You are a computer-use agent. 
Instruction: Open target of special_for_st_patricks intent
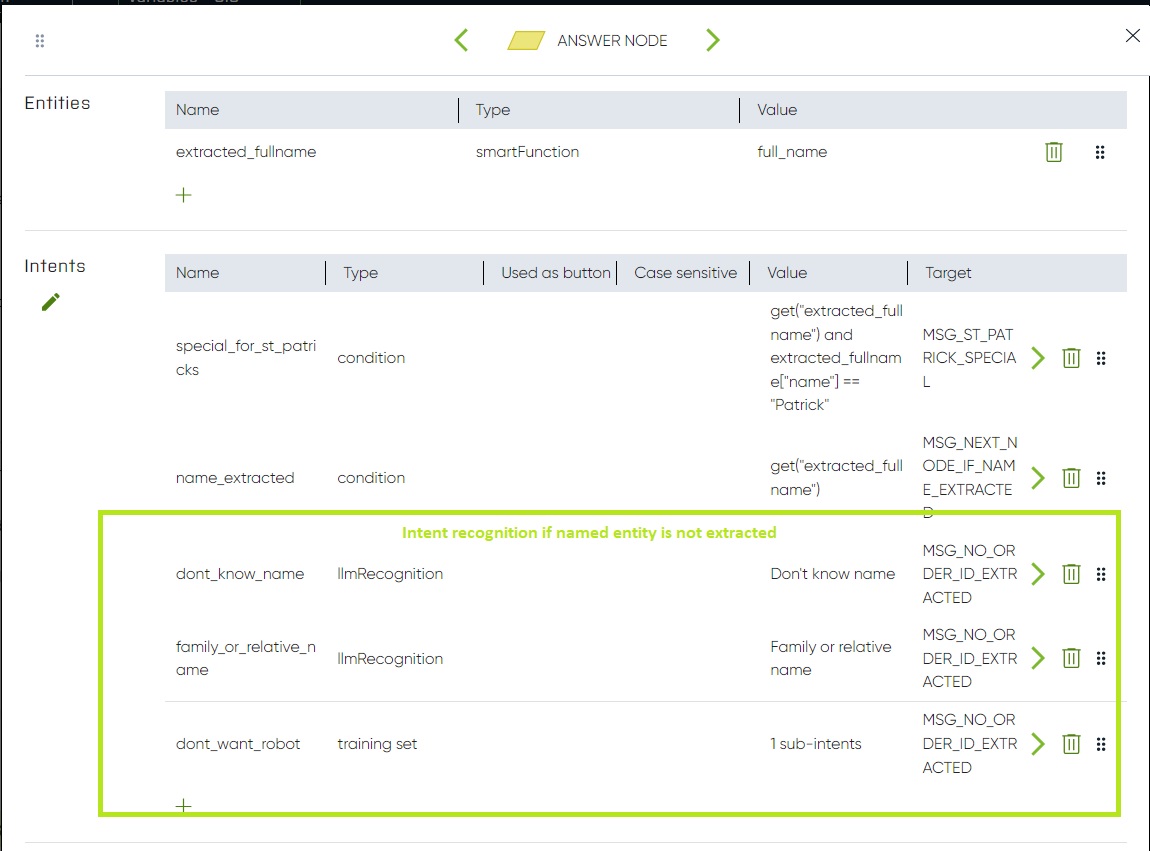tap(1038, 358)
